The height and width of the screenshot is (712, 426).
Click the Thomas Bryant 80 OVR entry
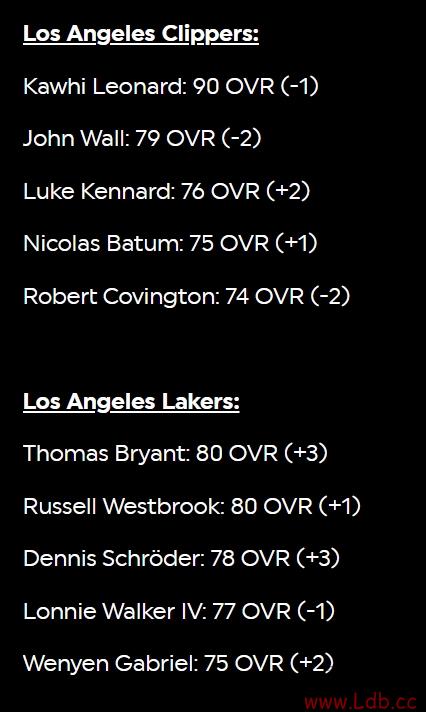point(175,454)
